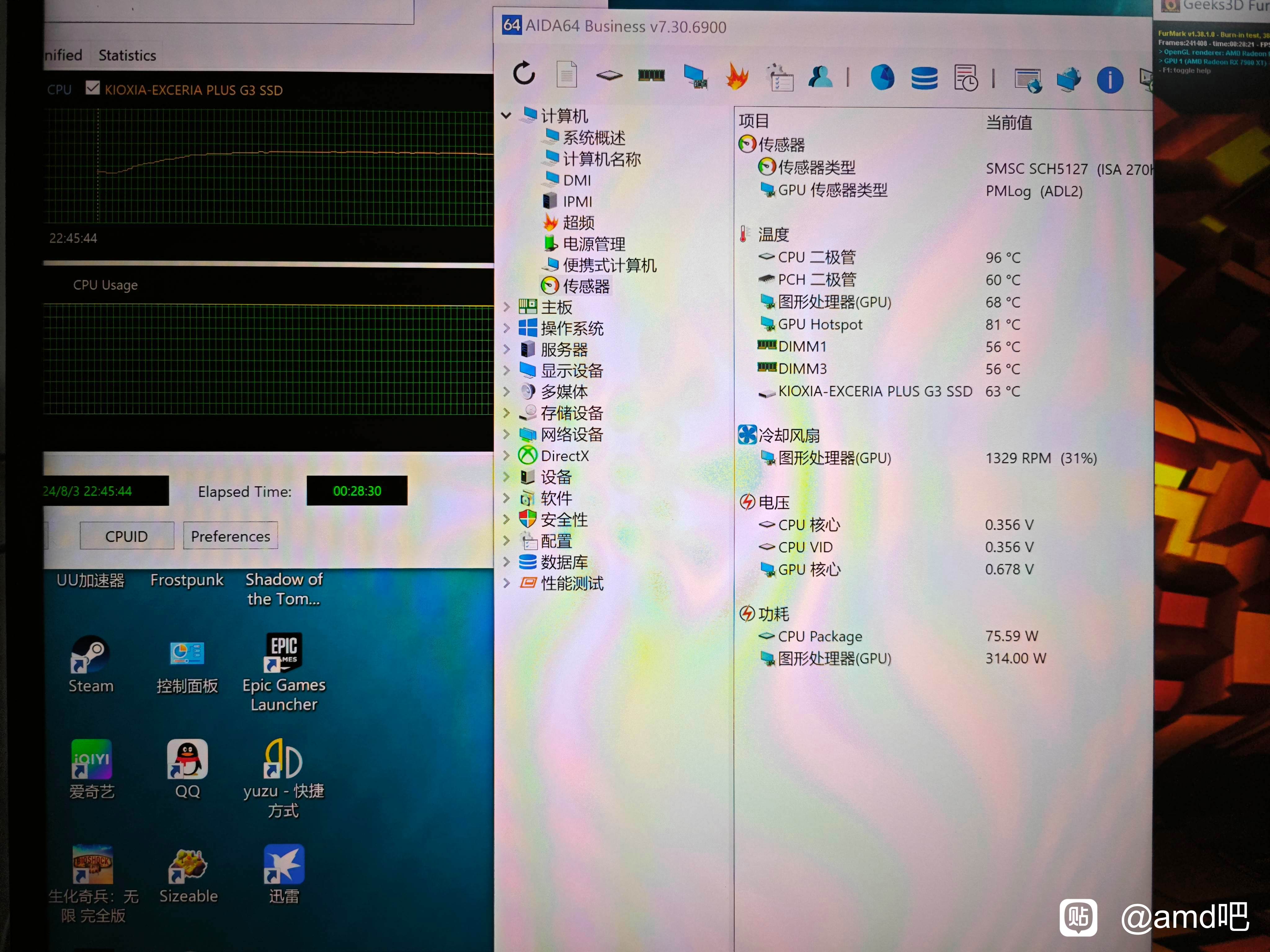Click the window with globe icon in toolbar

point(1028,80)
